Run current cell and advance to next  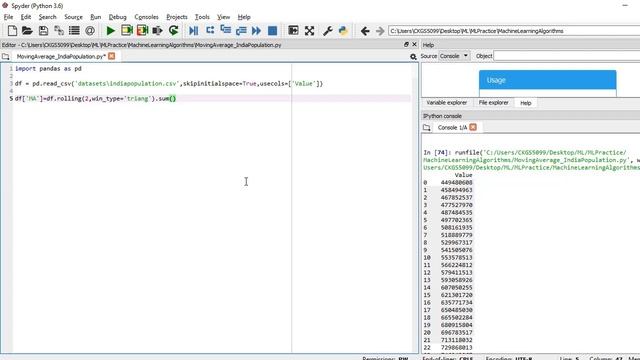click(142, 31)
